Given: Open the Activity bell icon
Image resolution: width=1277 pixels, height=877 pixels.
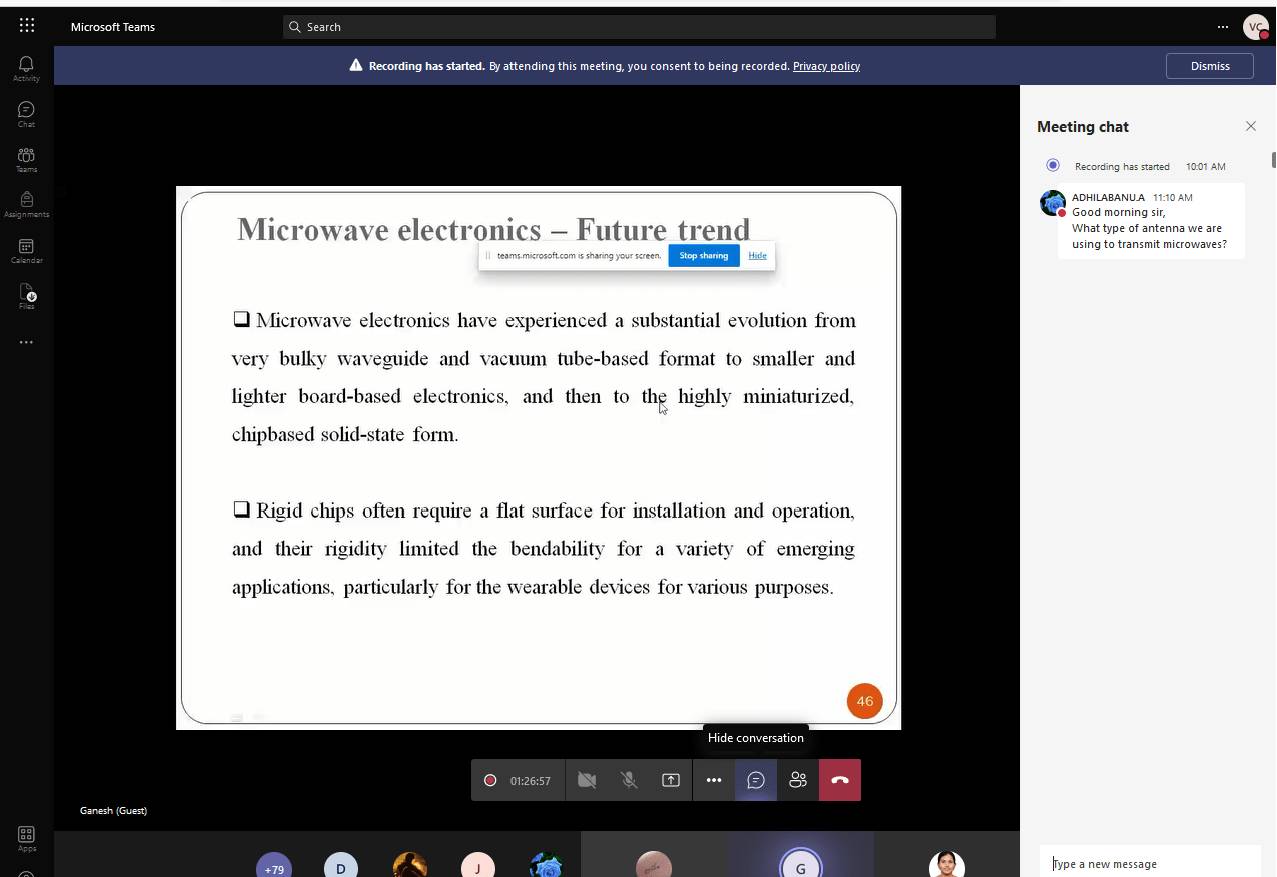Looking at the screenshot, I should pyautogui.click(x=26, y=68).
